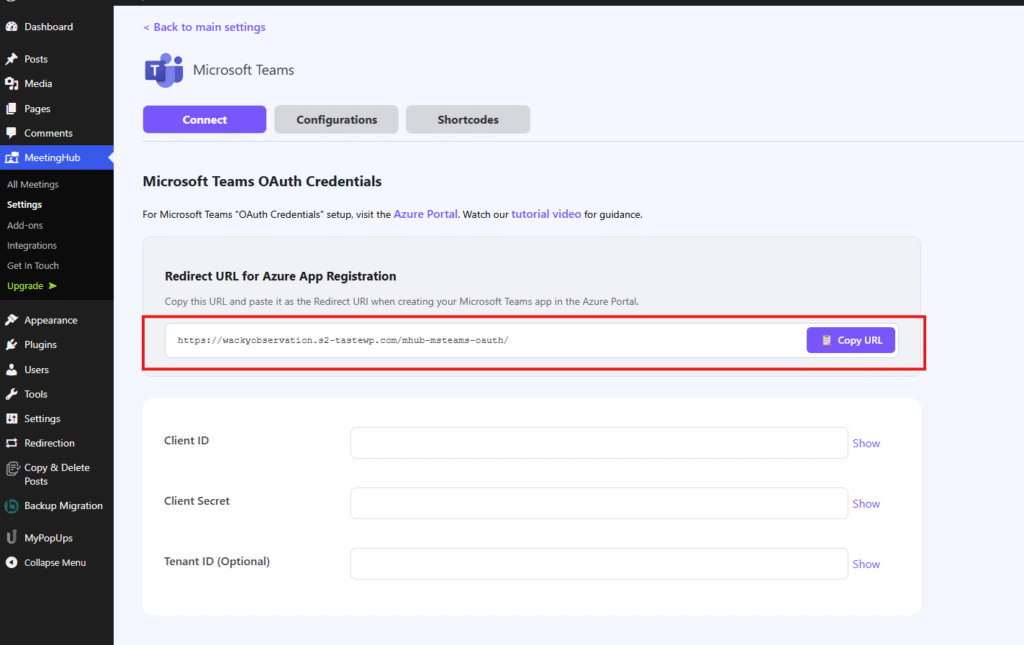Click the Posts pushpin icon

[12, 59]
